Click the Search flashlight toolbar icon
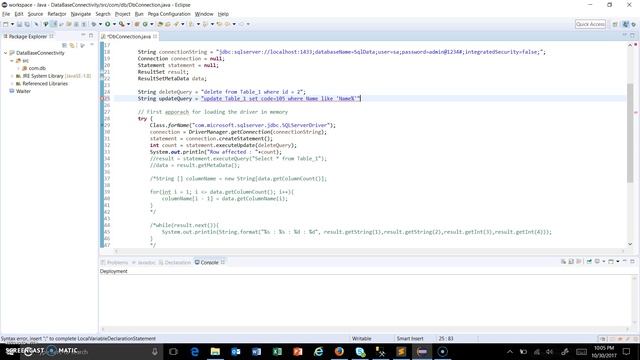This screenshot has height=360, width=640. pyautogui.click(x=176, y=24)
